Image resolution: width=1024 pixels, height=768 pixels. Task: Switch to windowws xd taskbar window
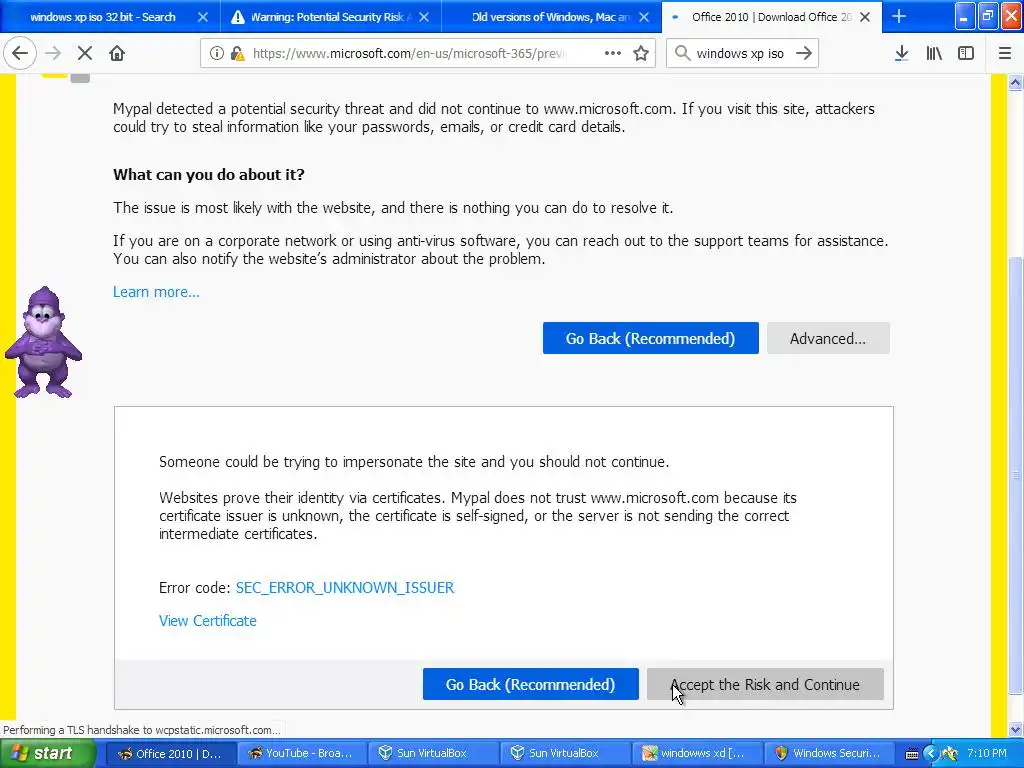coord(695,754)
